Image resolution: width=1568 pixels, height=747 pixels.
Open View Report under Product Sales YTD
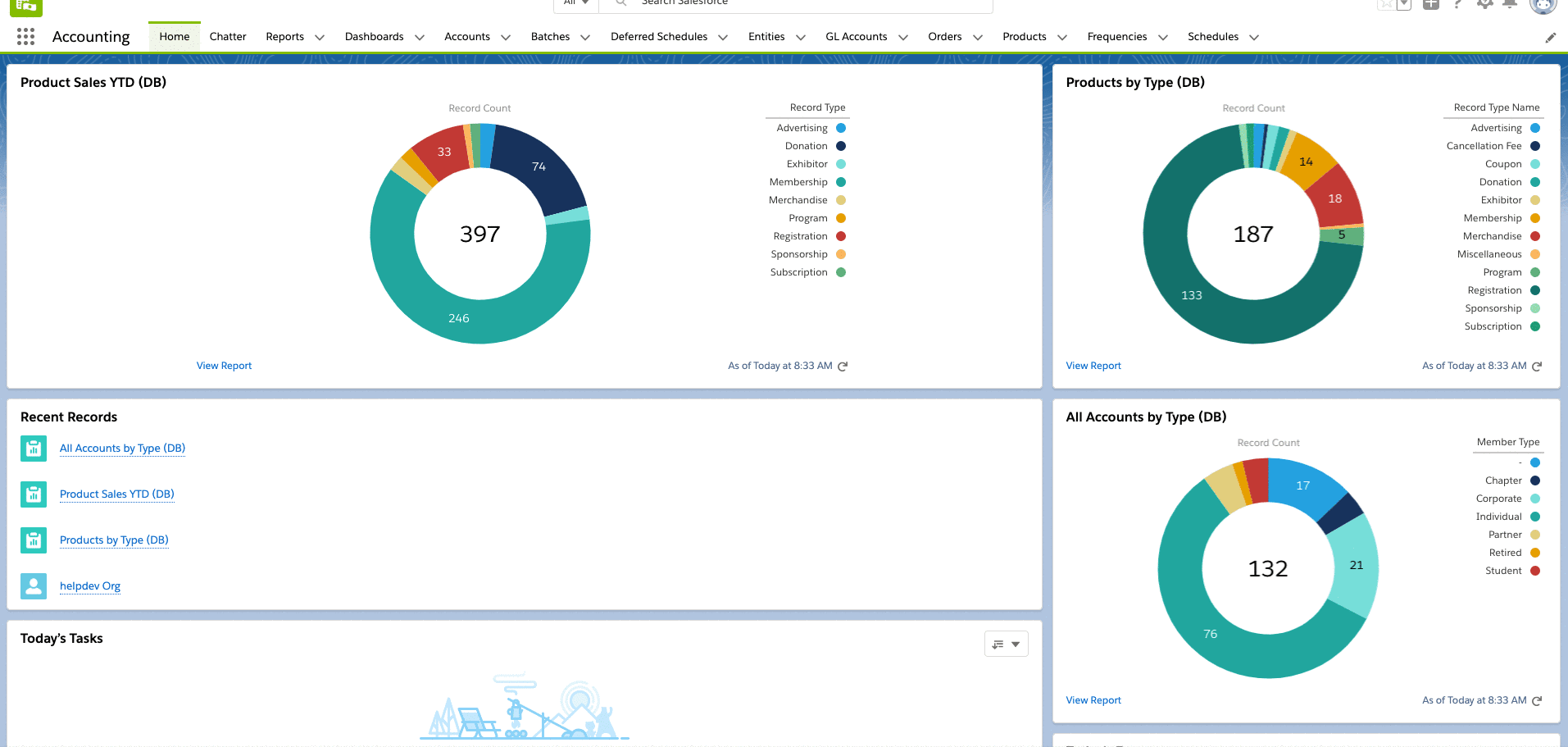pyautogui.click(x=224, y=366)
